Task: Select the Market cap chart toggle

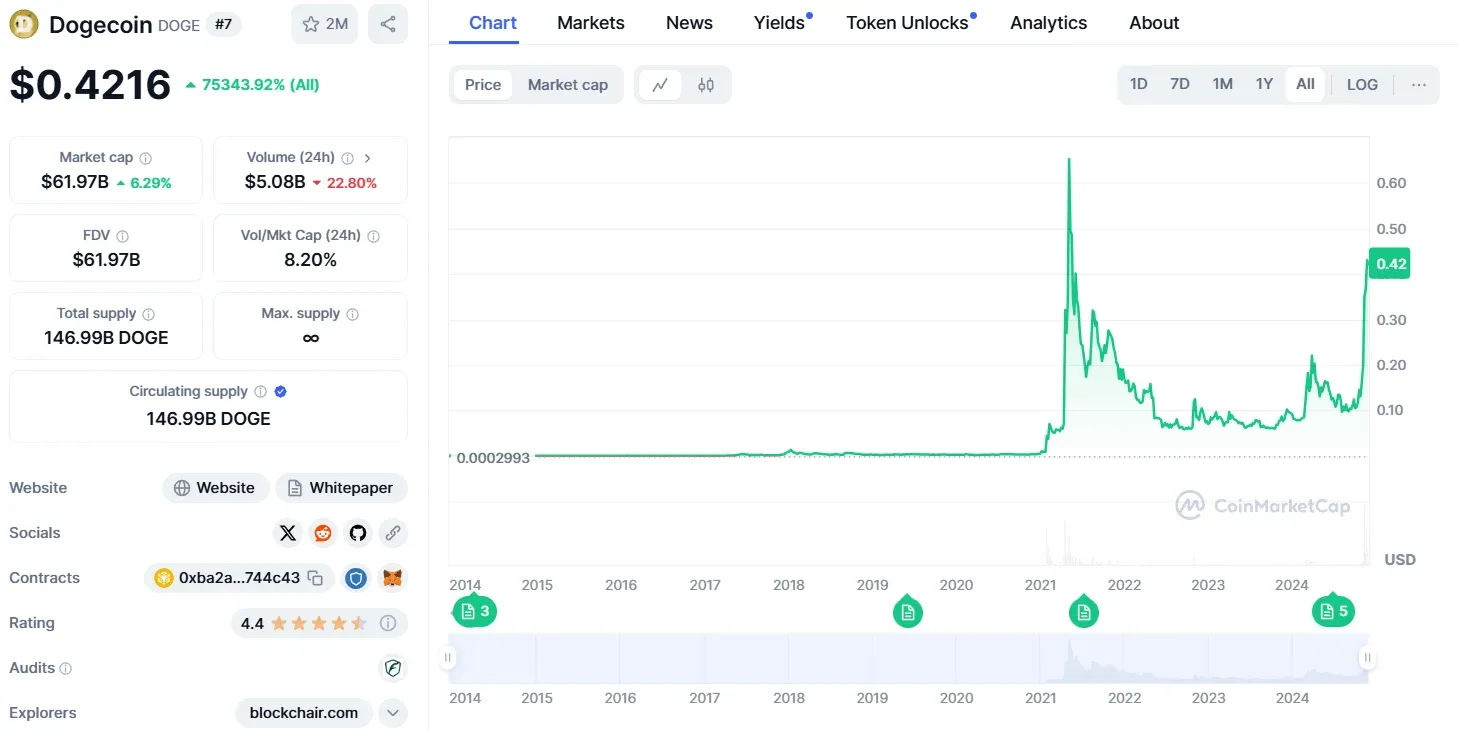Action: coord(568,85)
